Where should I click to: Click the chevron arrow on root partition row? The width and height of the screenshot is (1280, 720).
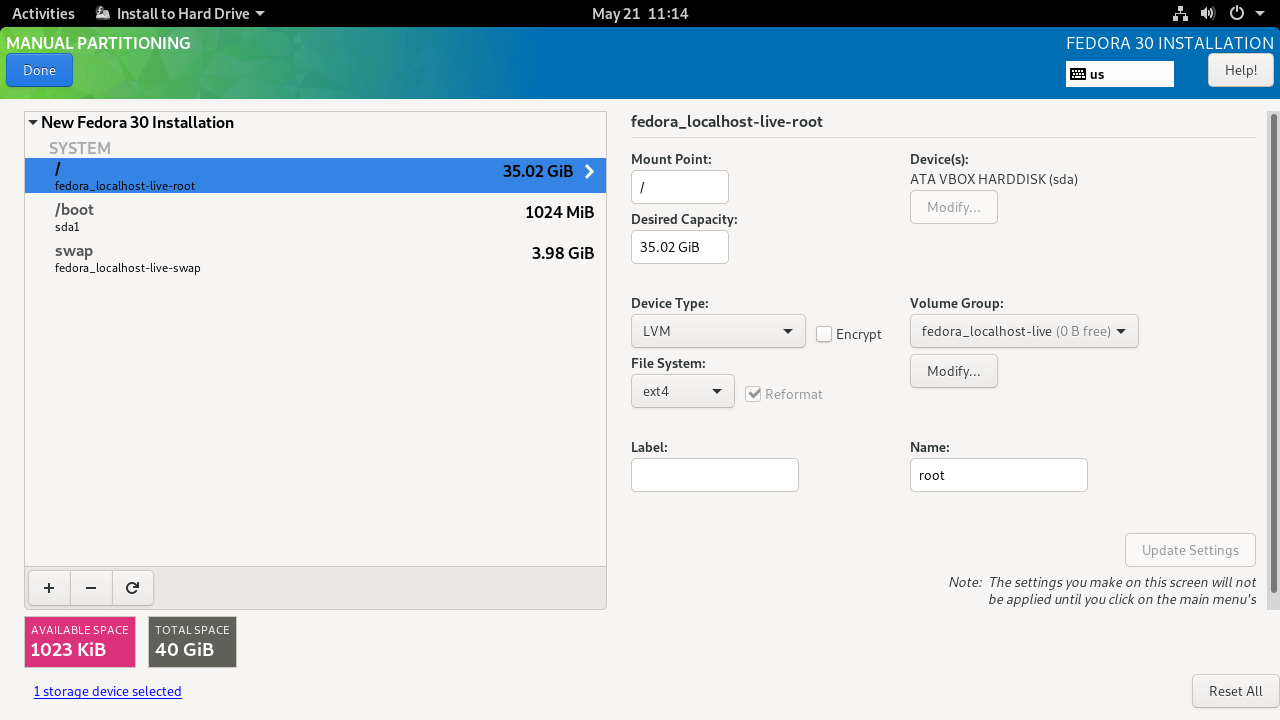point(589,172)
